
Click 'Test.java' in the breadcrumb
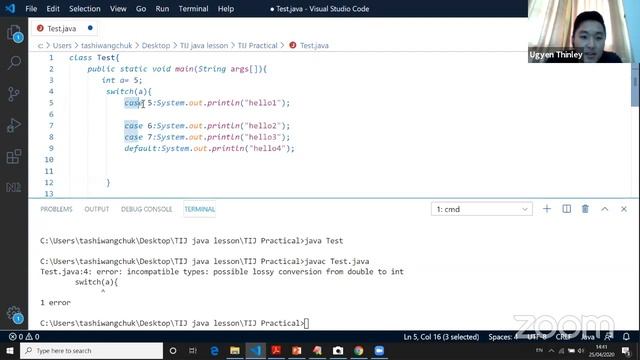pos(314,45)
